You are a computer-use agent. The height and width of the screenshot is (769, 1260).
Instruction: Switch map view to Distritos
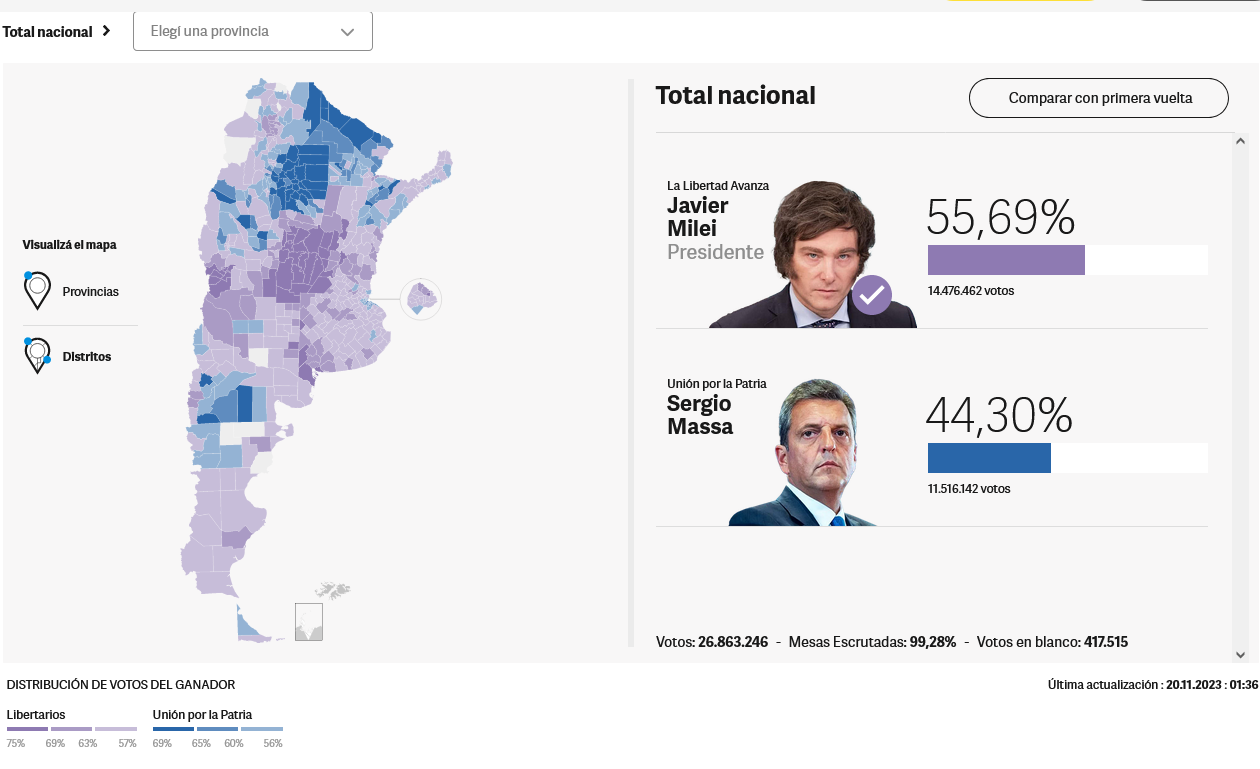(87, 357)
